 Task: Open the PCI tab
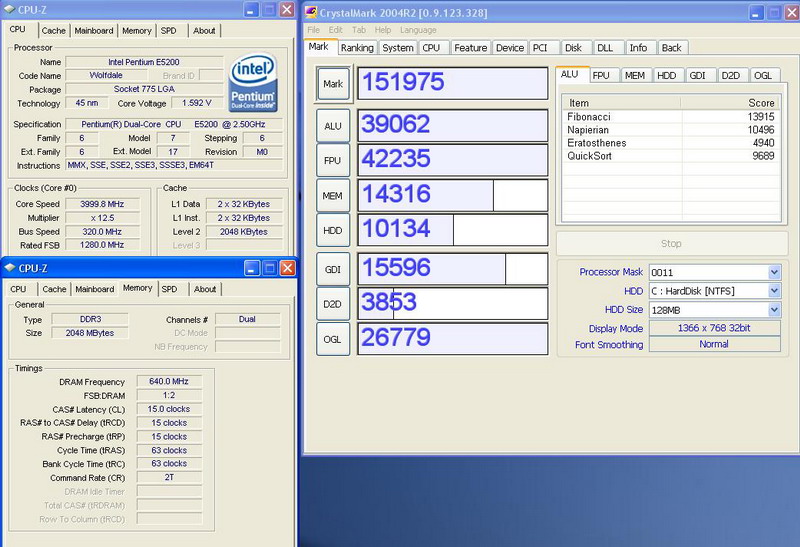pos(544,48)
